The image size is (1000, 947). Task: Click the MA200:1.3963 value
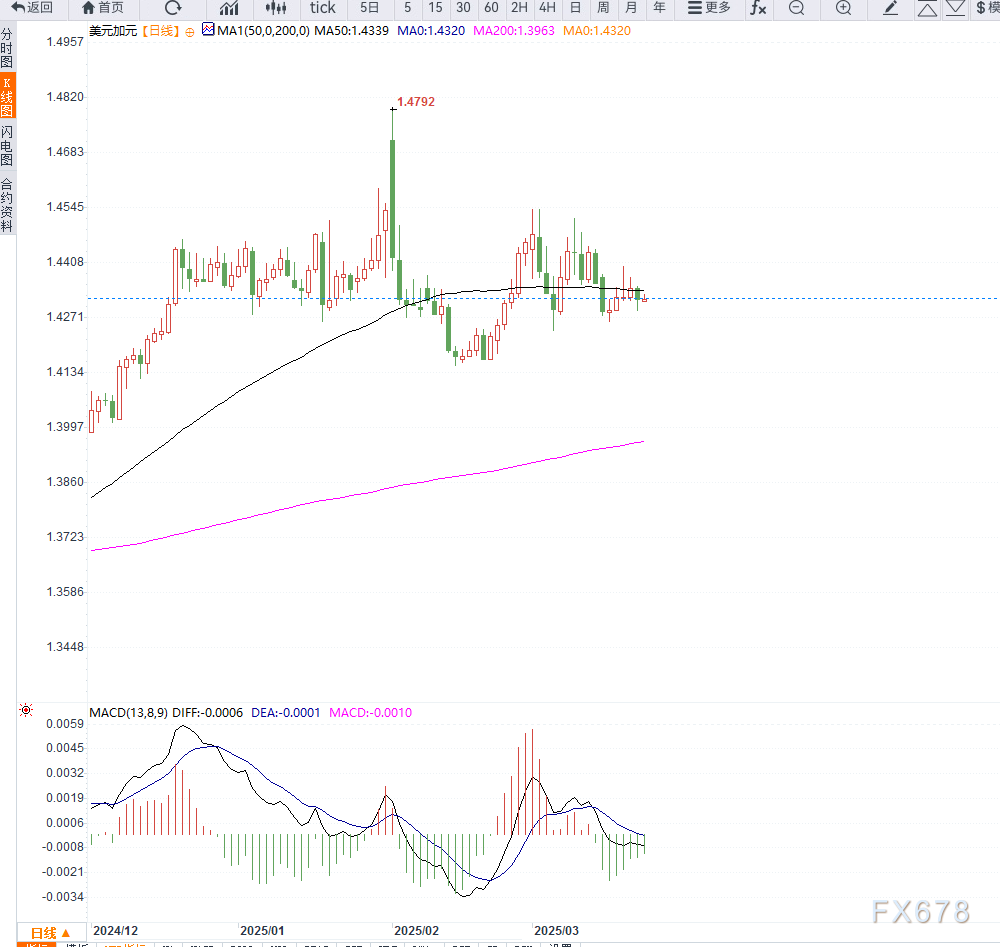(514, 31)
